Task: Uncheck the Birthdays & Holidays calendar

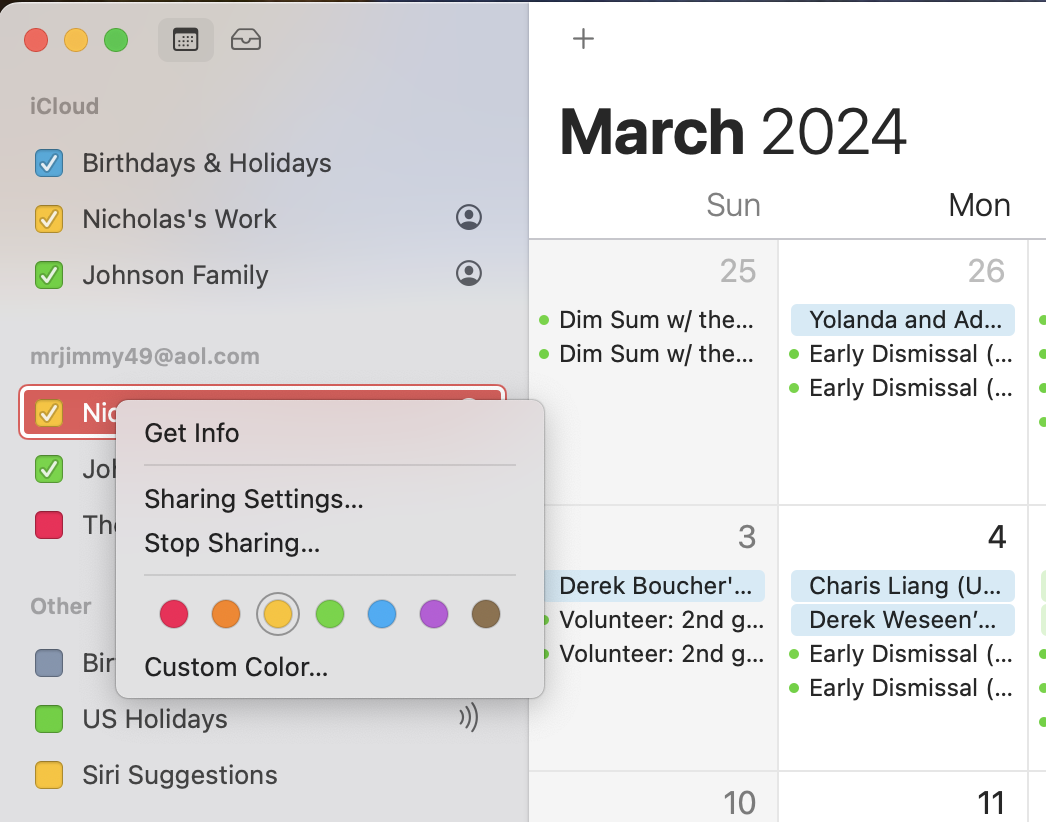Action: [x=49, y=163]
